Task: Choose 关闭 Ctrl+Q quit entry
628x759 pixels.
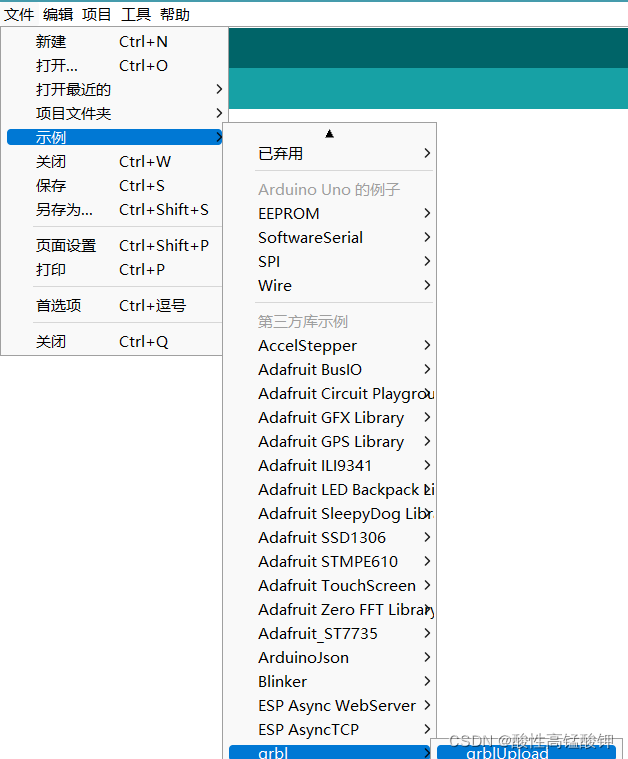Action: click(x=115, y=342)
